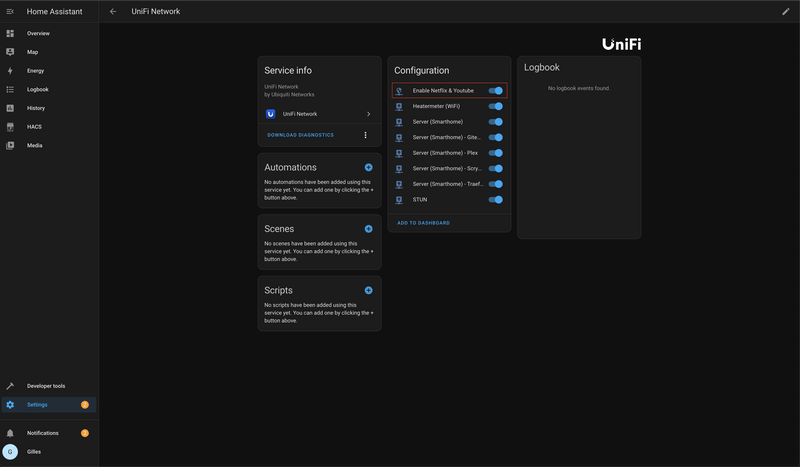The height and width of the screenshot is (467, 800).
Task: Click the pencil edit icon
Action: click(x=785, y=11)
